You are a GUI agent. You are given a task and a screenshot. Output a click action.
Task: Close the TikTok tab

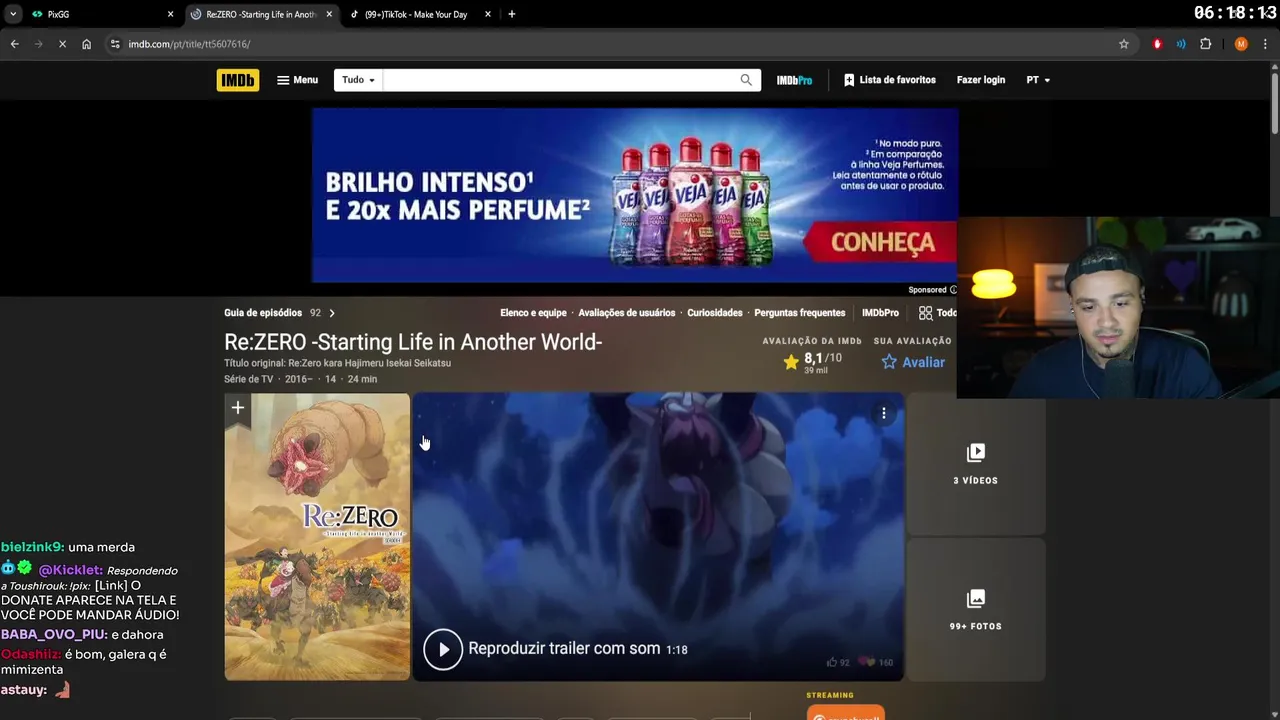tap(488, 14)
